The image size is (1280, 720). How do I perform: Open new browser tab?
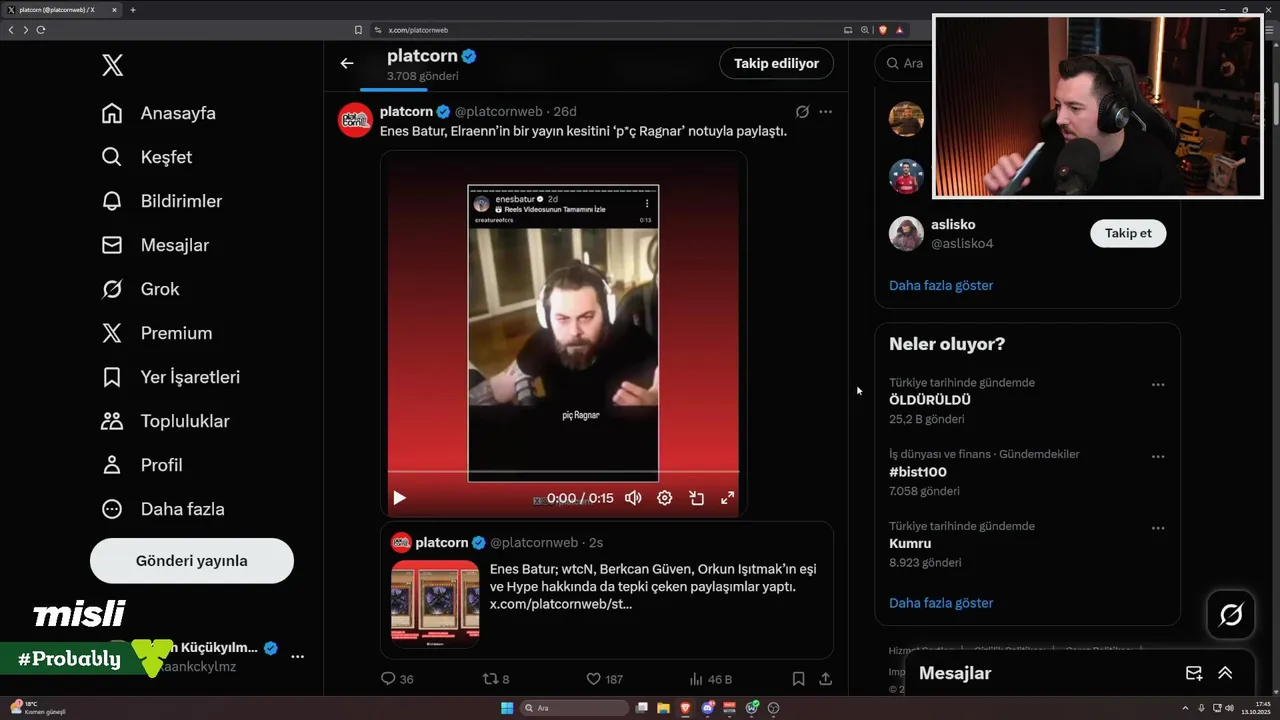(133, 10)
